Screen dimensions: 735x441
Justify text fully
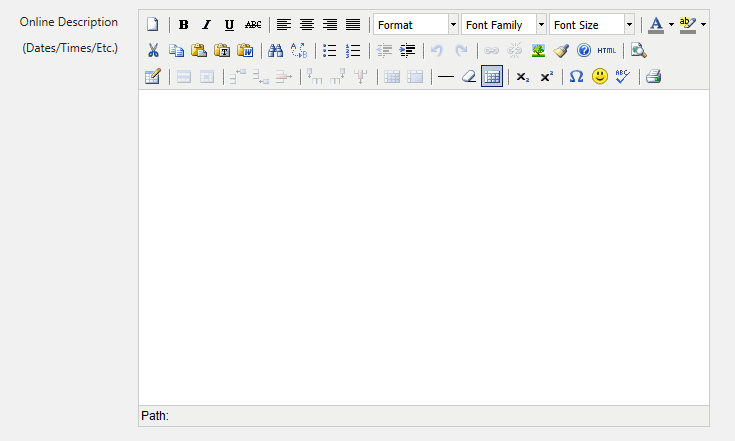point(352,24)
